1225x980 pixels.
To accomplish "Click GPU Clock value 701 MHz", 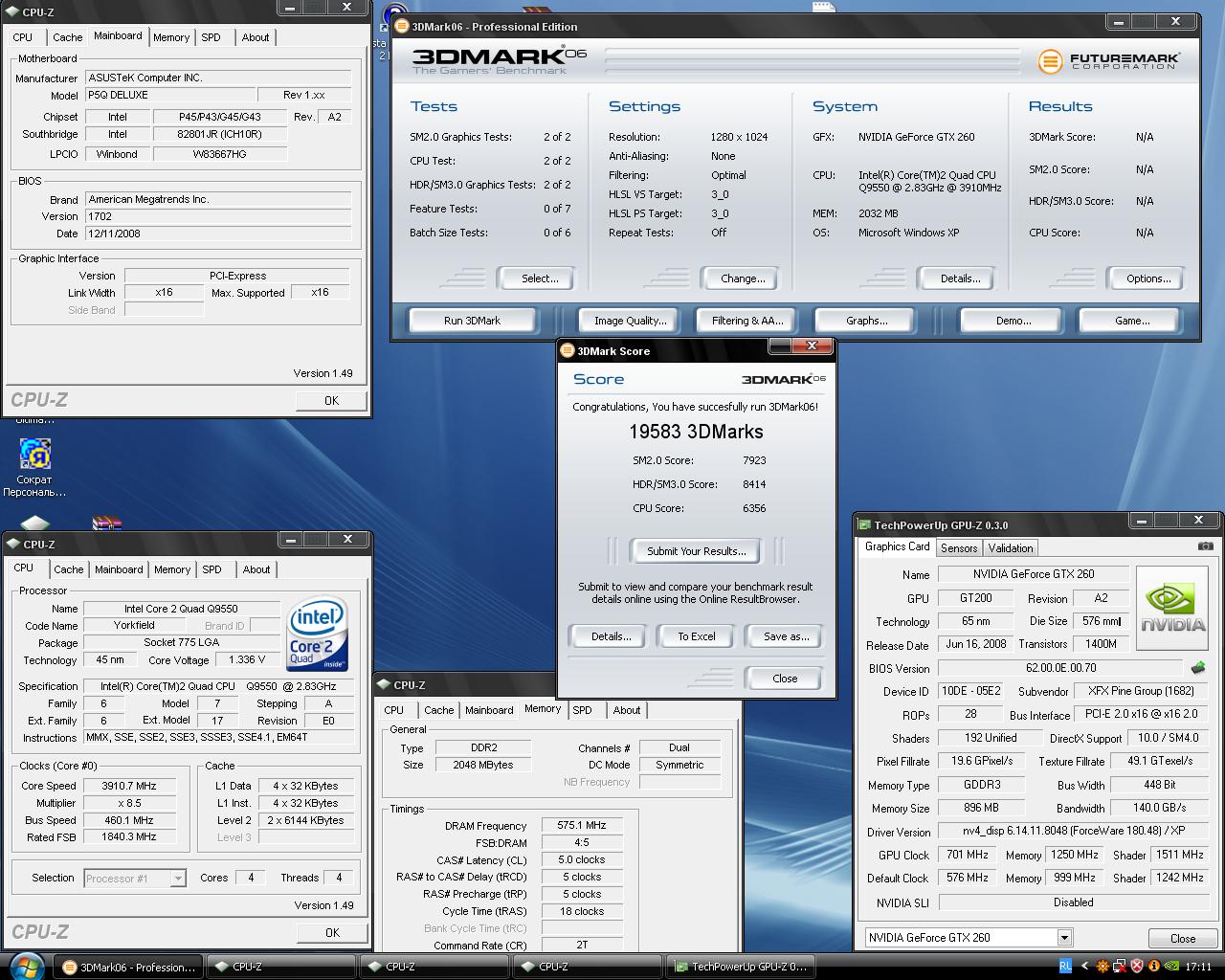I will [968, 855].
